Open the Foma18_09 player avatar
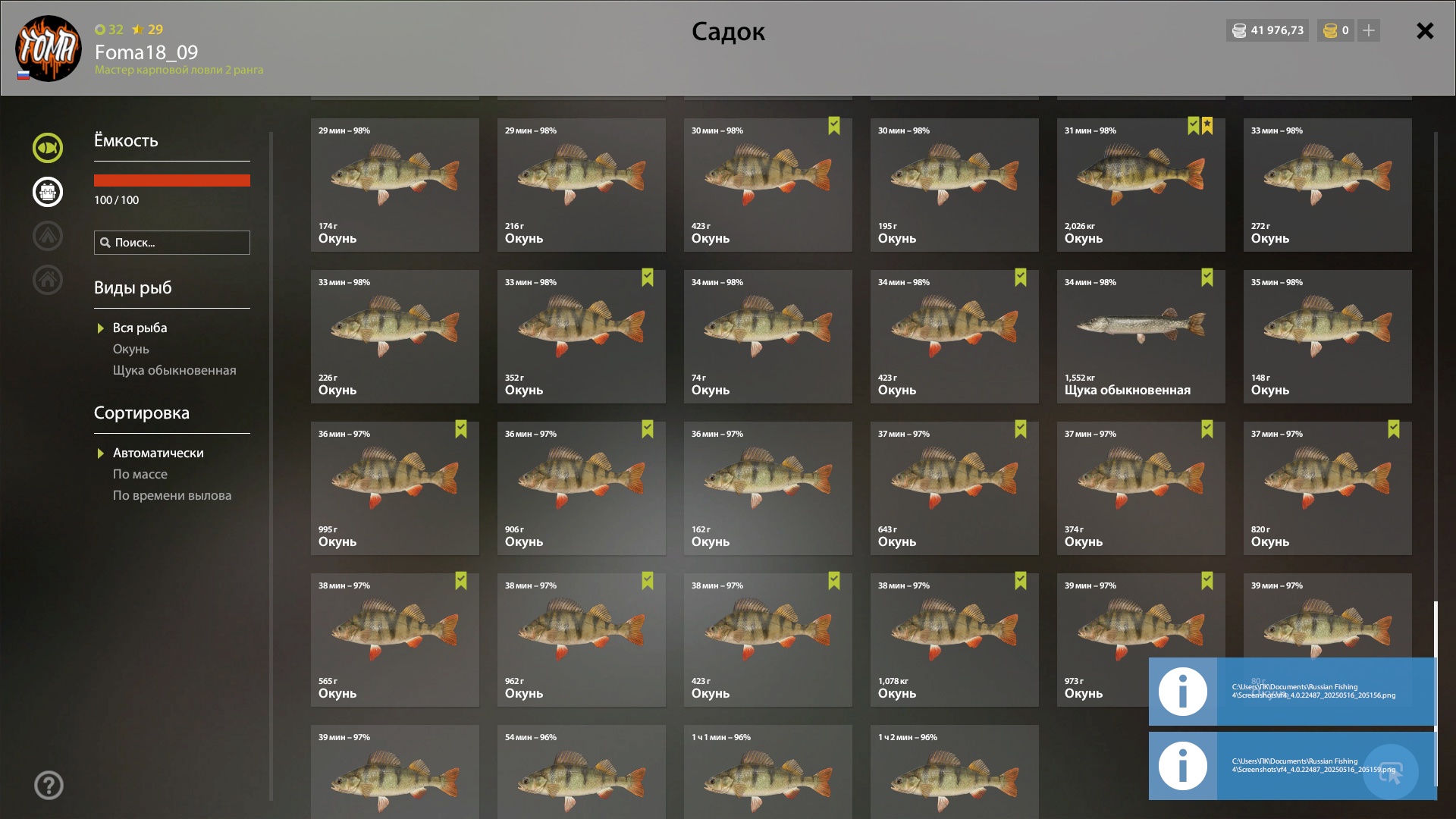The image size is (1456, 819). [x=49, y=49]
